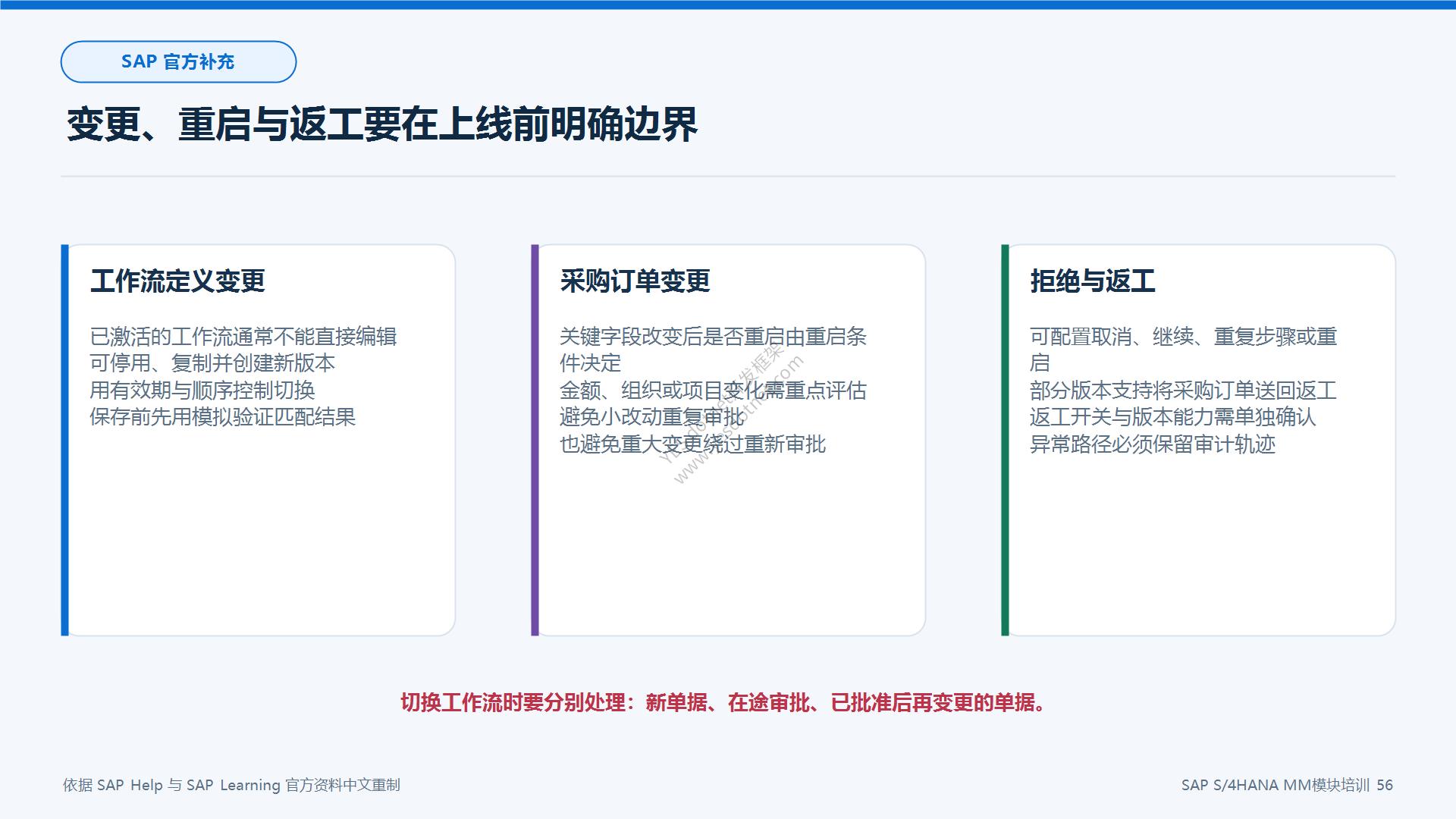Screen dimensions: 1456x819
Task: Click the 拒绝与返工 card heading
Action: pos(1093,281)
